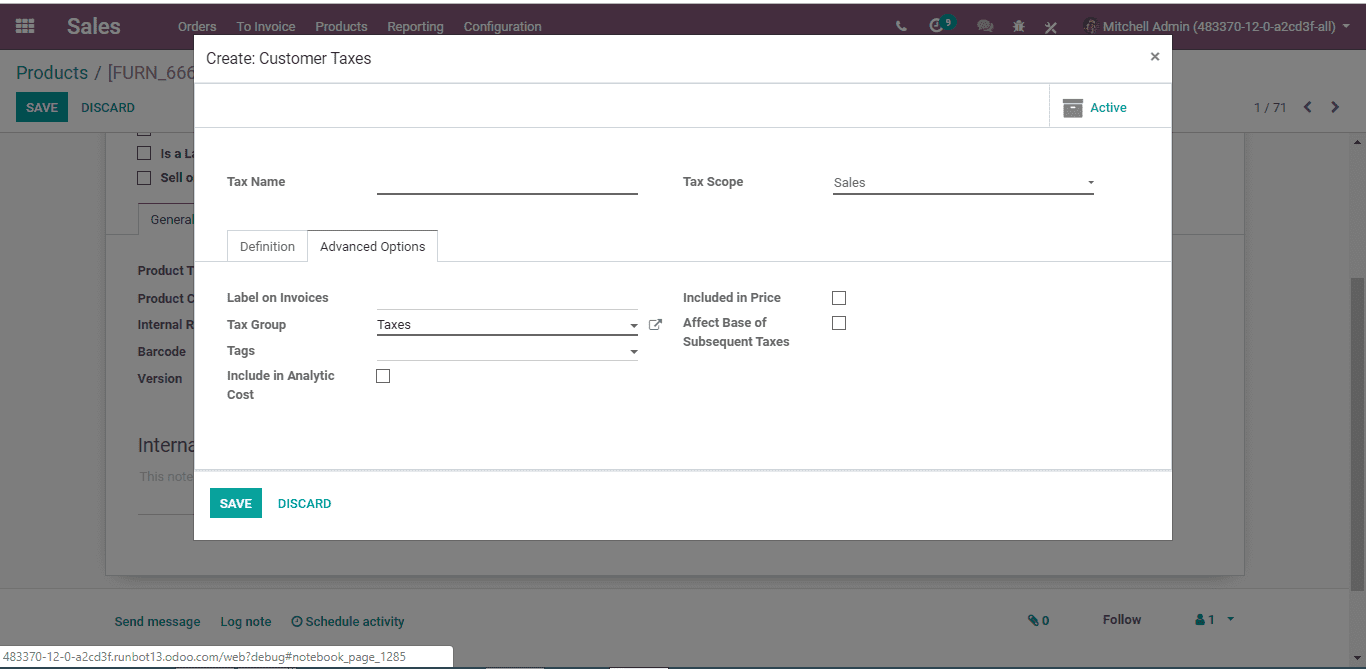Viewport: 1366px width, 669px height.
Task: Click Log note in chatter
Action: coord(246,621)
